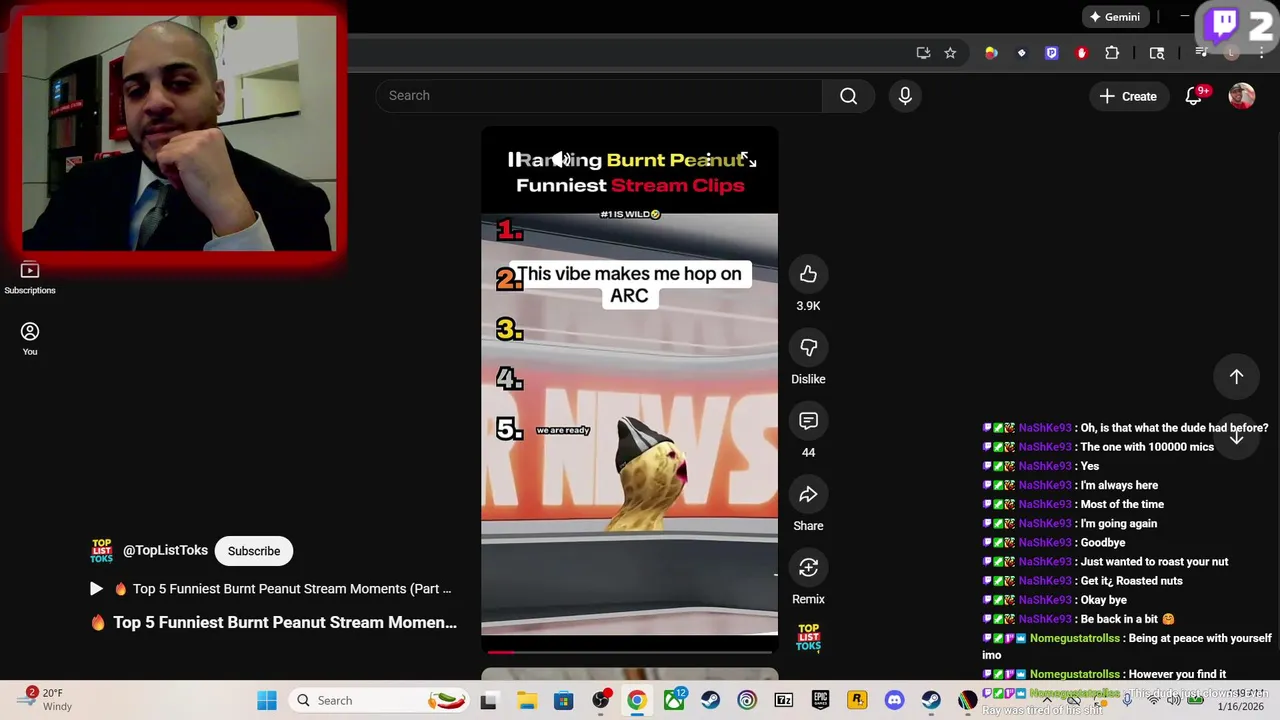
Task: Open YouTube account avatar menu
Action: (1241, 96)
